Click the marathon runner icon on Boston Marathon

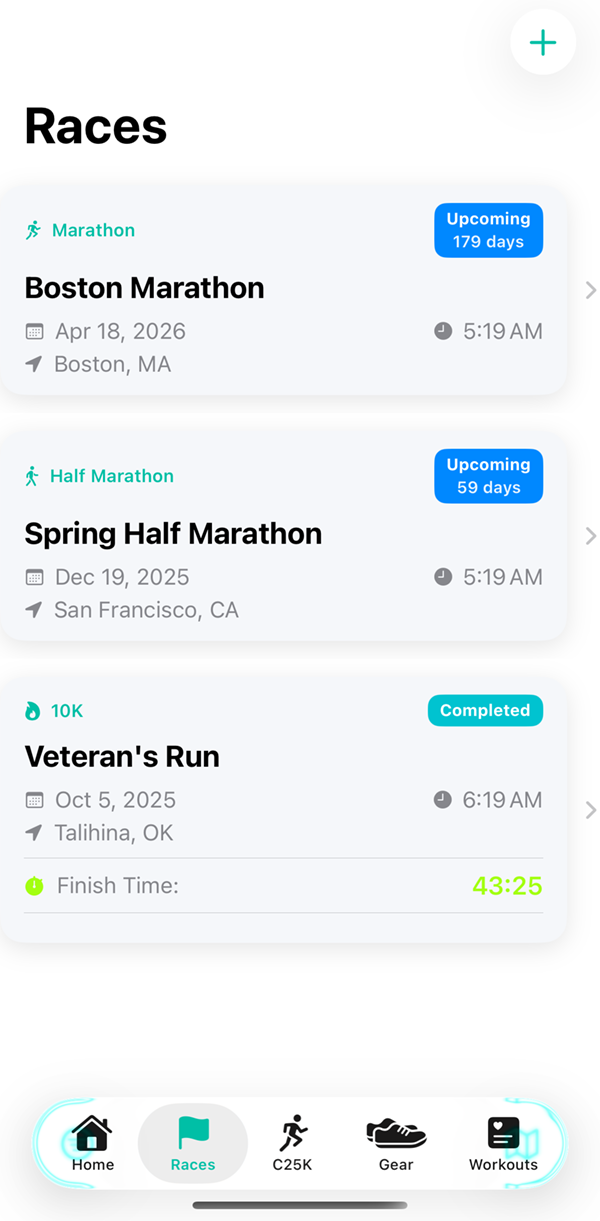click(x=35, y=229)
